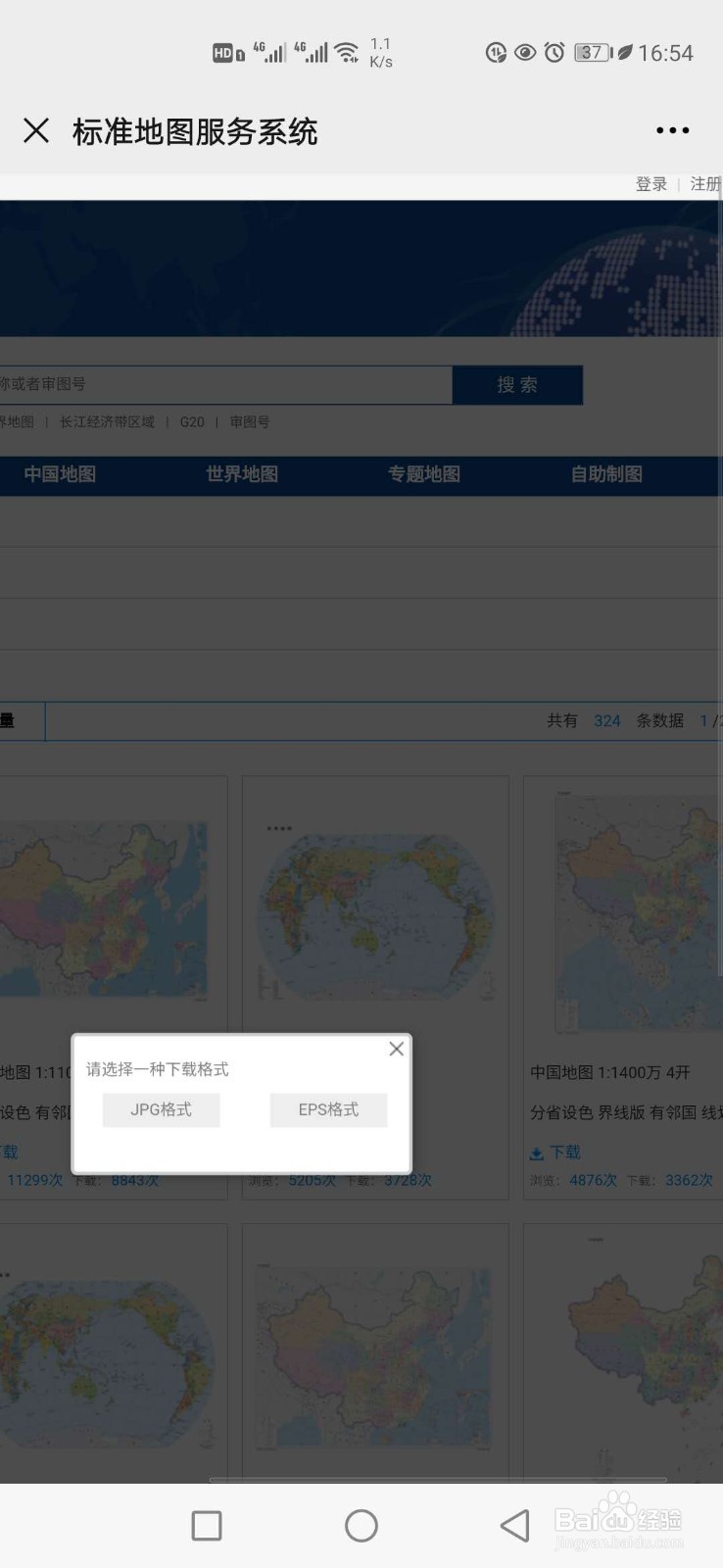Close the webview with the X icon

coord(36,130)
